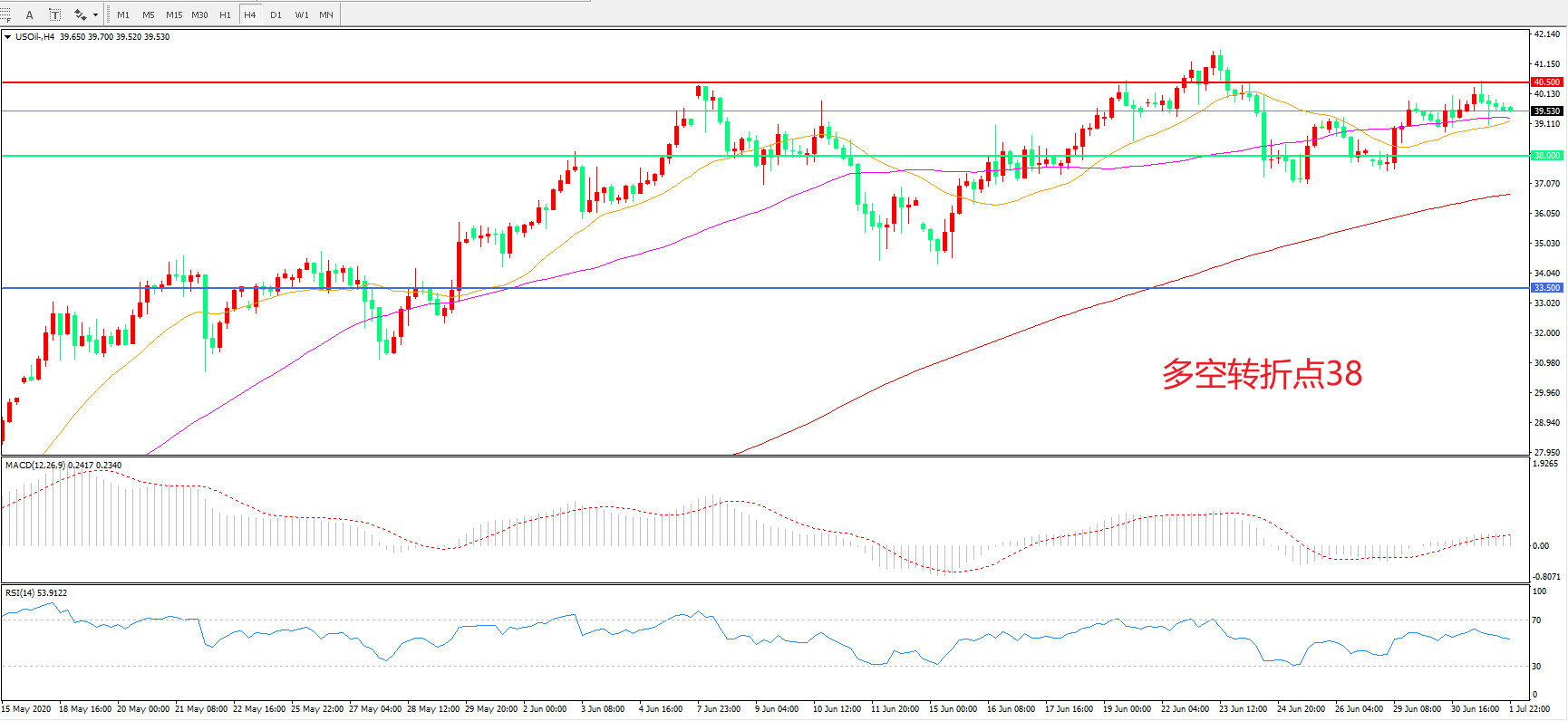The height and width of the screenshot is (721, 1568).
Task: Click the Arrows objects tool icon
Action: click(x=80, y=14)
